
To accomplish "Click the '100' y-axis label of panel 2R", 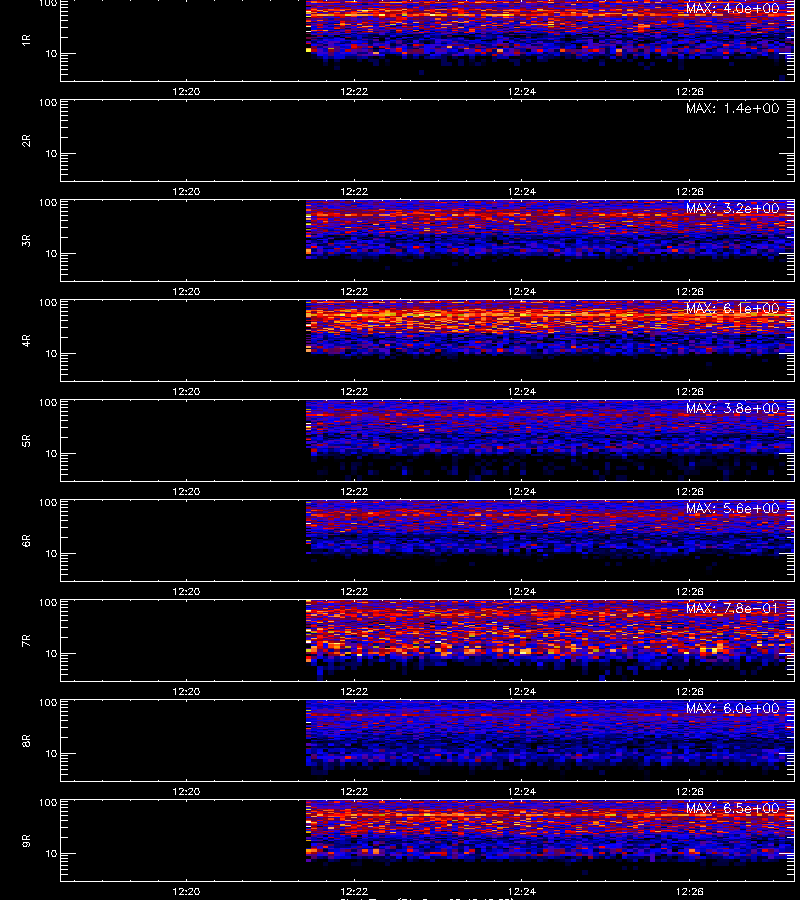I will coord(48,103).
